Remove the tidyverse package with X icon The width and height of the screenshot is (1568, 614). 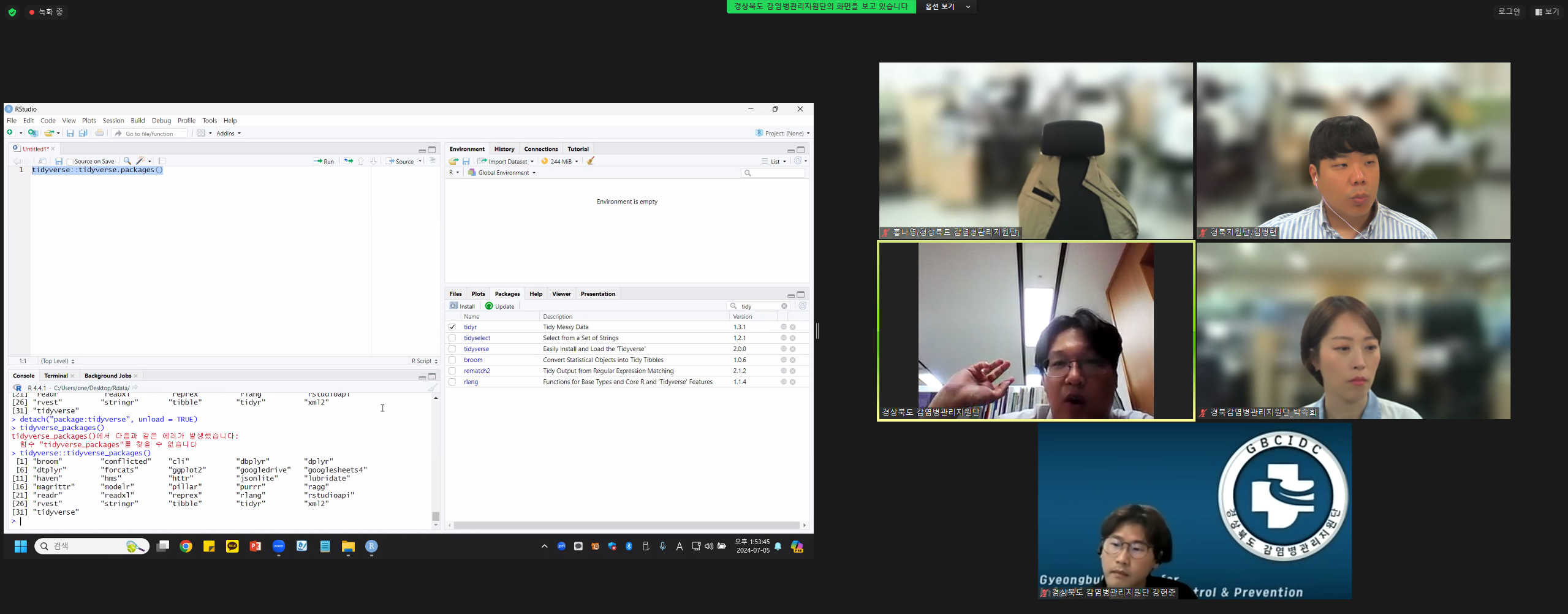792,349
